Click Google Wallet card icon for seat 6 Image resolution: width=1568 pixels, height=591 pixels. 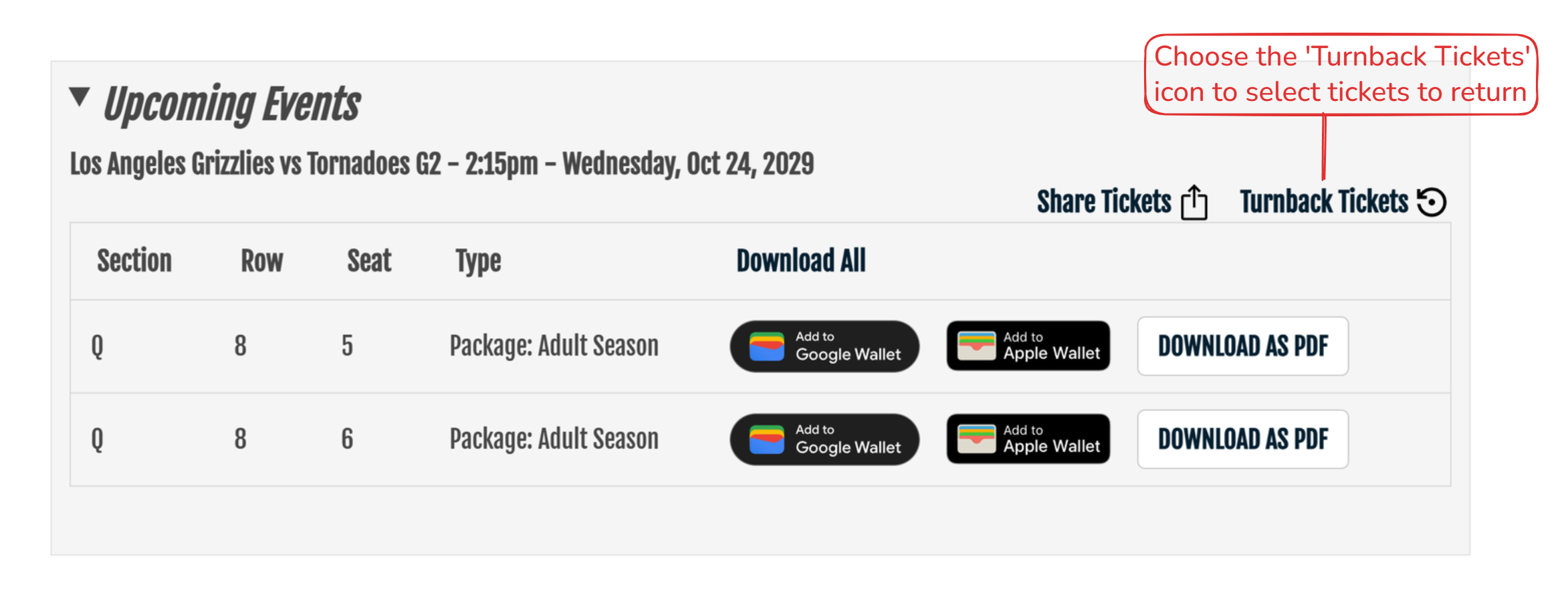coord(766,439)
